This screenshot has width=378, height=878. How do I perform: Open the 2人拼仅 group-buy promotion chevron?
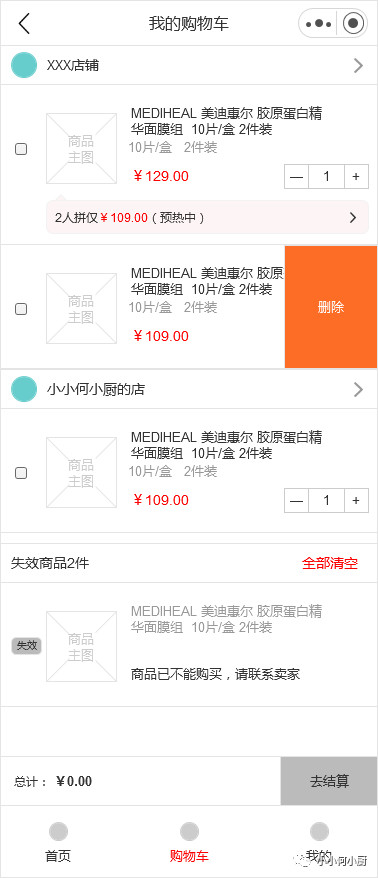point(353,217)
